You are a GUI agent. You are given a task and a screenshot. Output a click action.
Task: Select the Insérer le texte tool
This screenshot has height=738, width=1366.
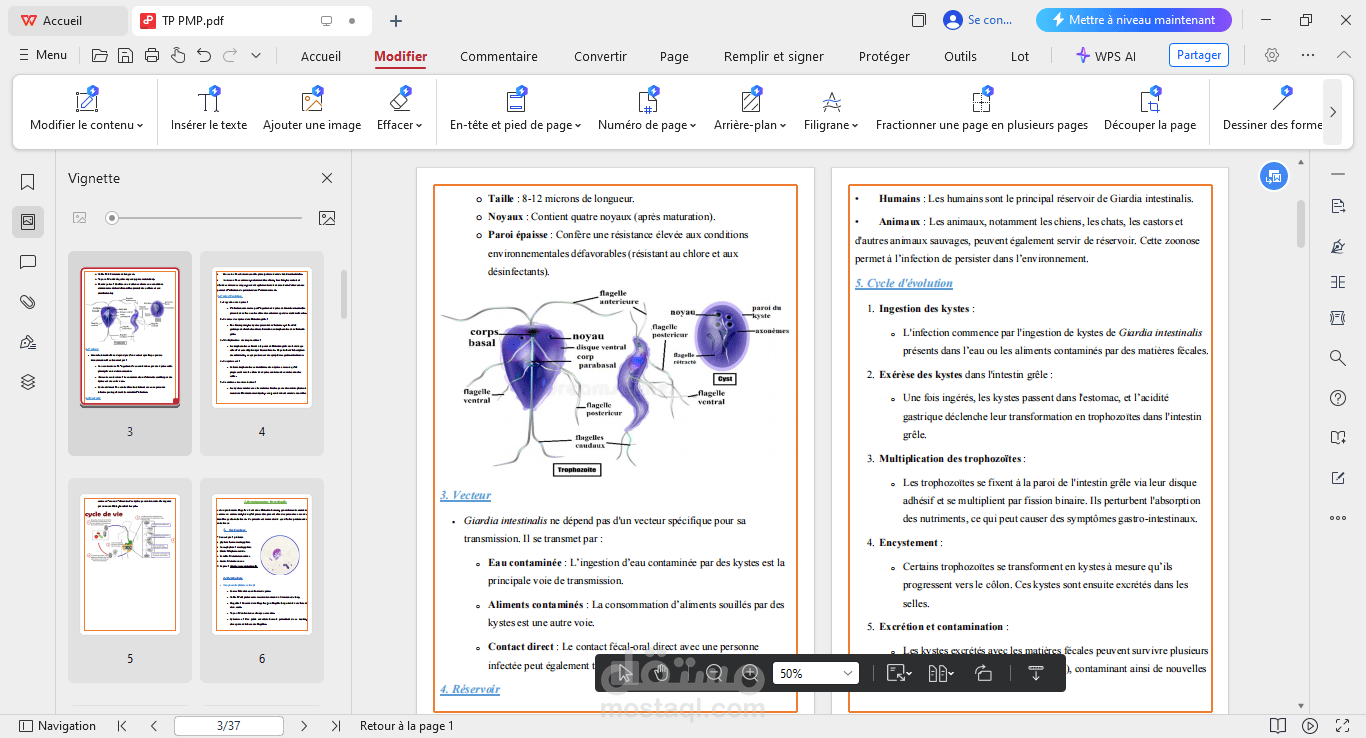point(209,110)
